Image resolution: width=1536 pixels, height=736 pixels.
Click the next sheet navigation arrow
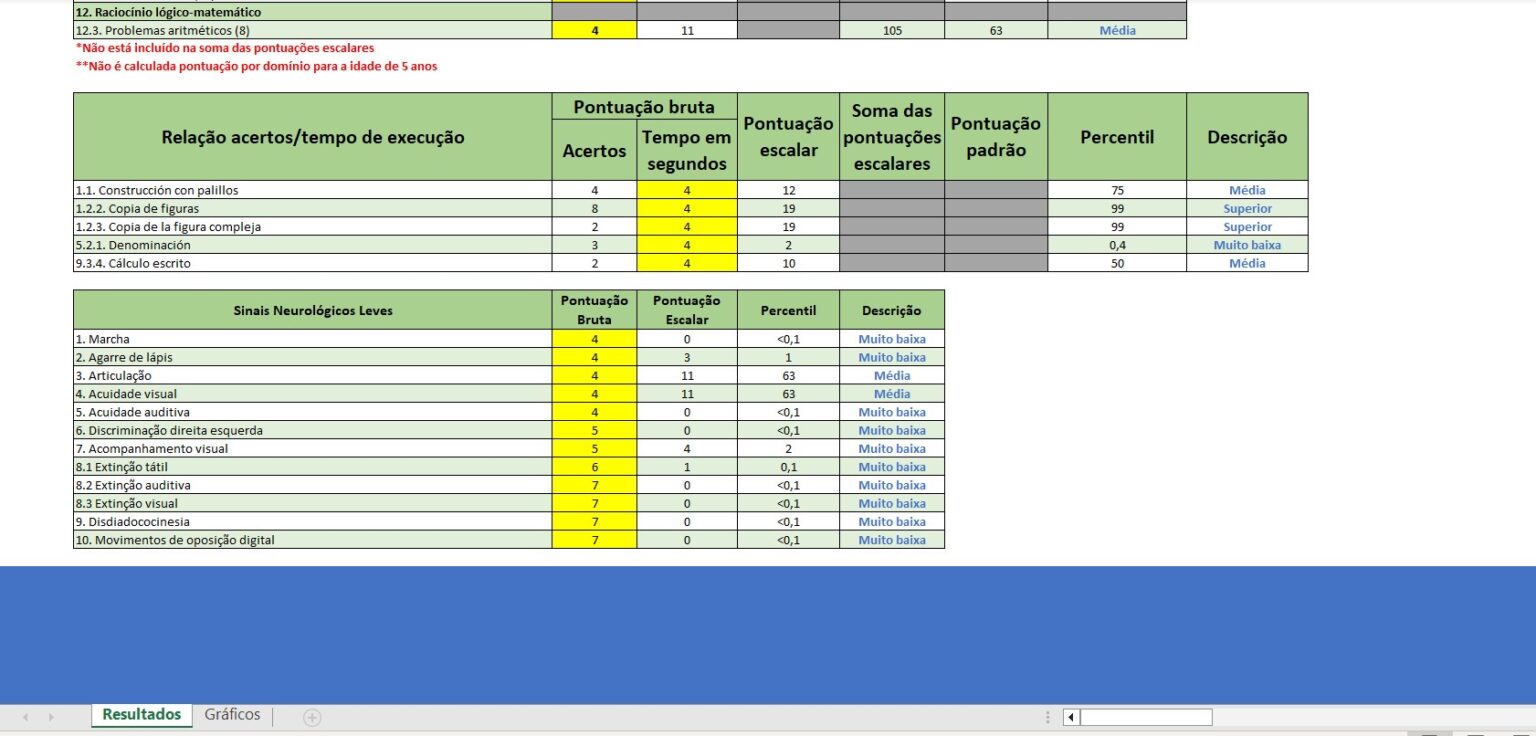(51, 717)
